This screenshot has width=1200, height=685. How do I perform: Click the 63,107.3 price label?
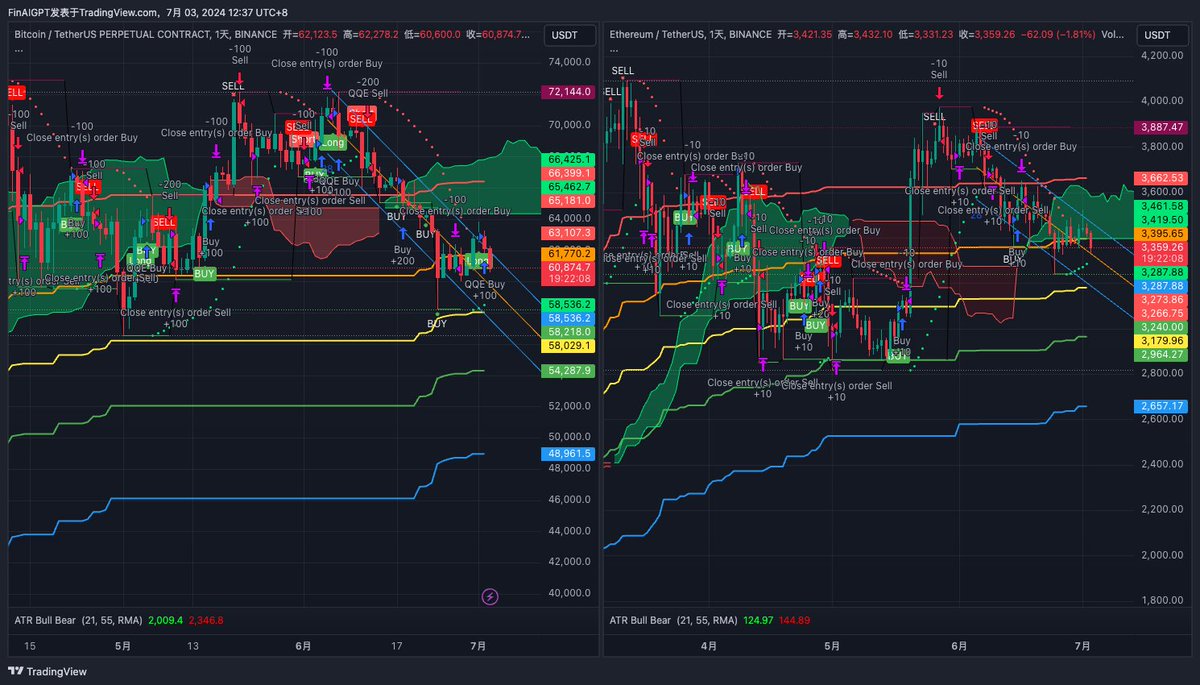(x=568, y=233)
